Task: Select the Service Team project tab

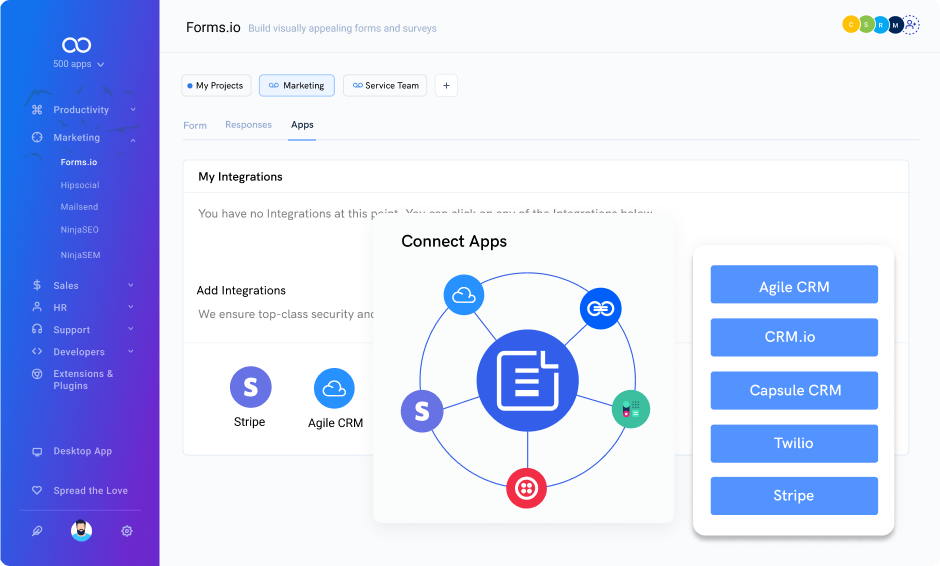Action: [x=385, y=86]
